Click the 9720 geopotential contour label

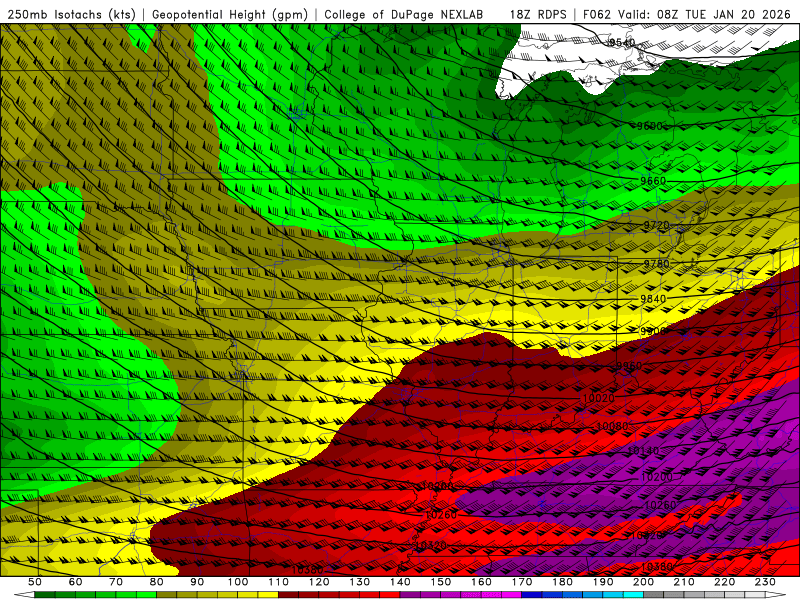tap(656, 225)
